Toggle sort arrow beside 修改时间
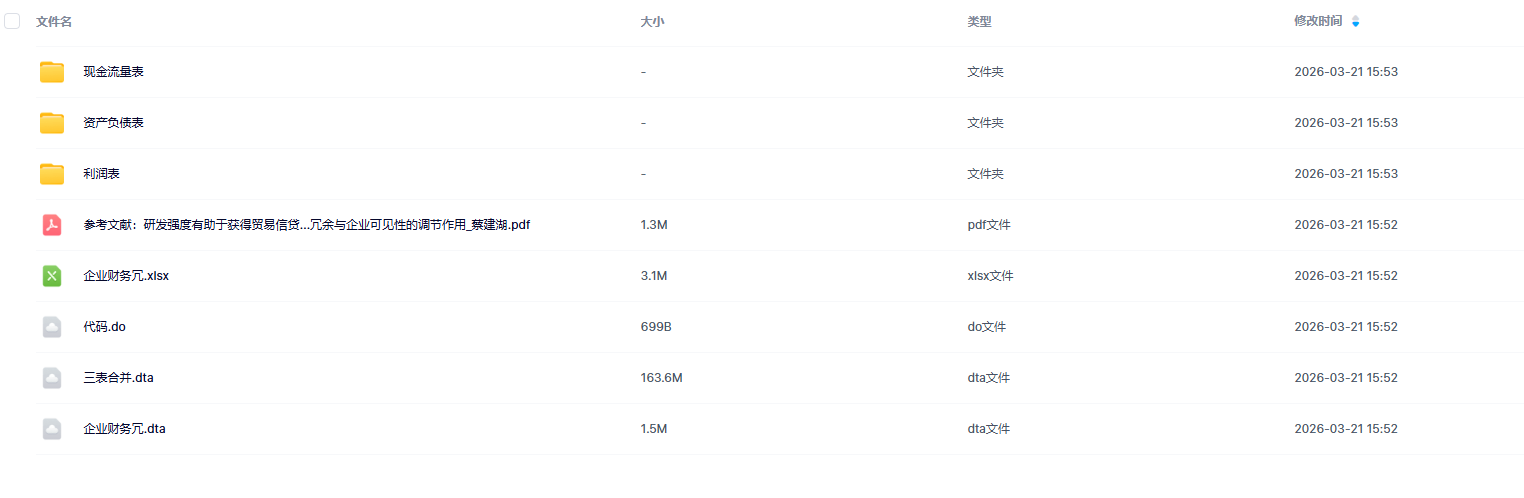Image resolution: width=1524 pixels, height=498 pixels. click(x=1355, y=21)
